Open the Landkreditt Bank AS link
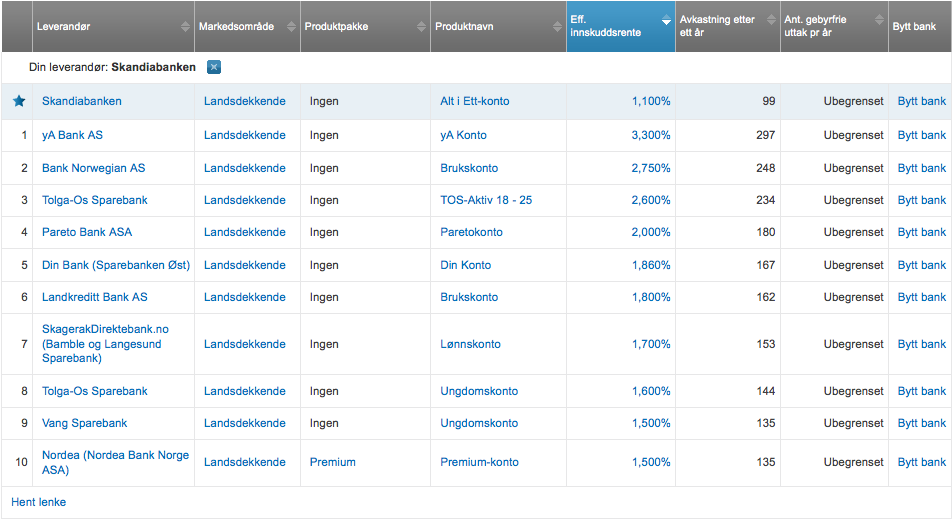This screenshot has height=519, width=952. tap(95, 297)
